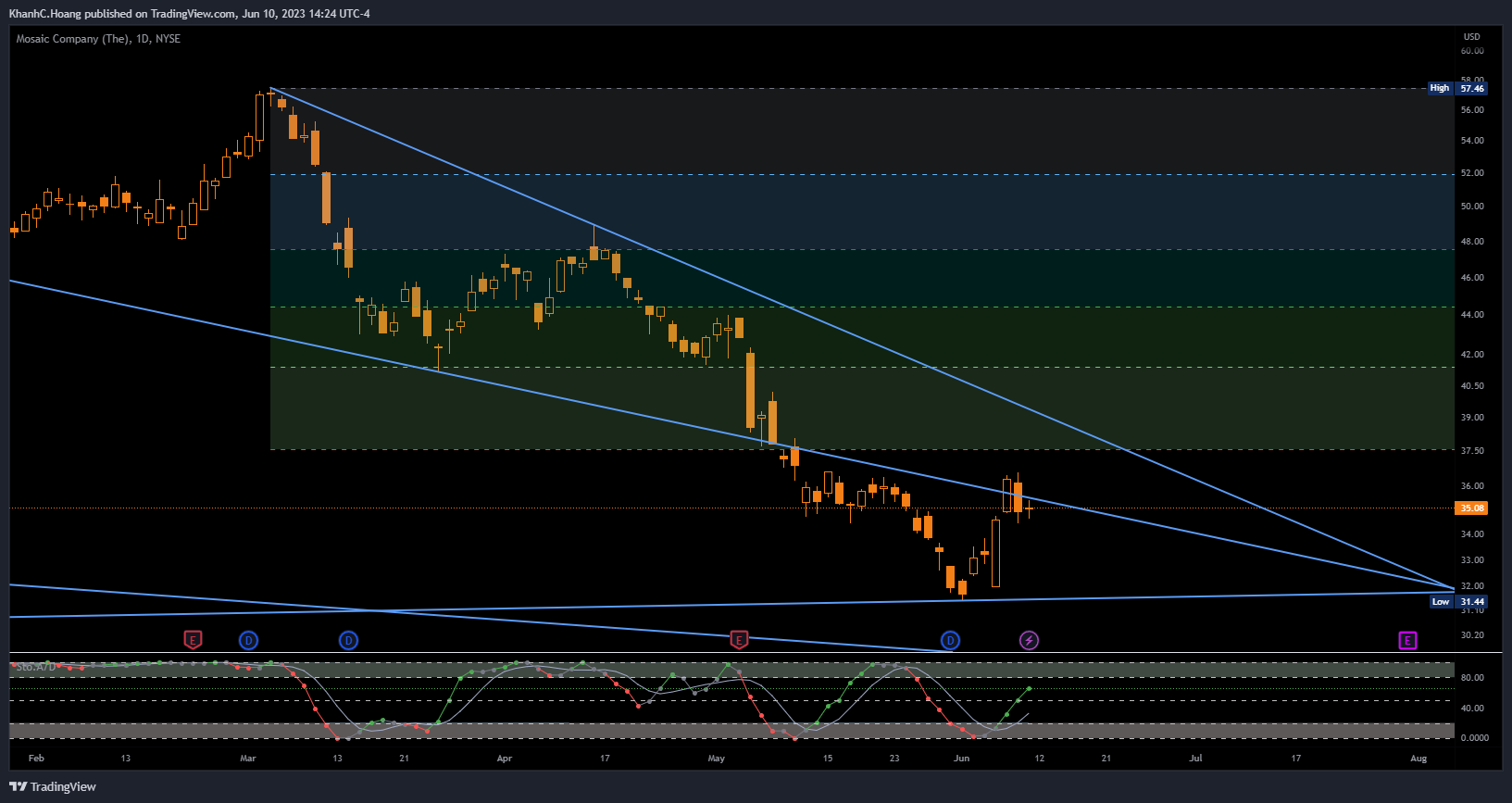Click the 0.0000 stochastic scale label

[x=1474, y=737]
